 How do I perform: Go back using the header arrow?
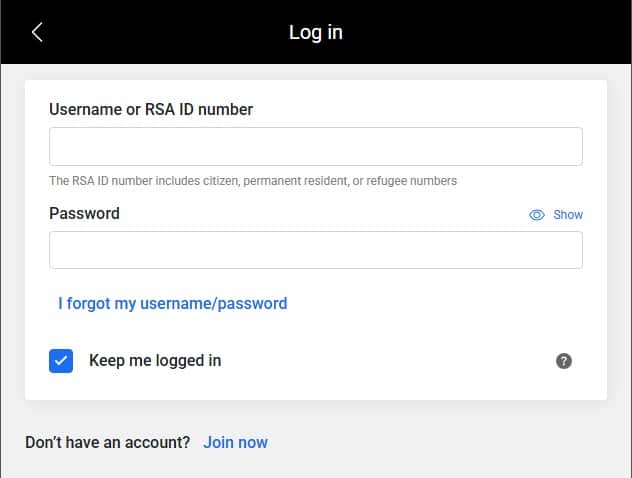37,32
